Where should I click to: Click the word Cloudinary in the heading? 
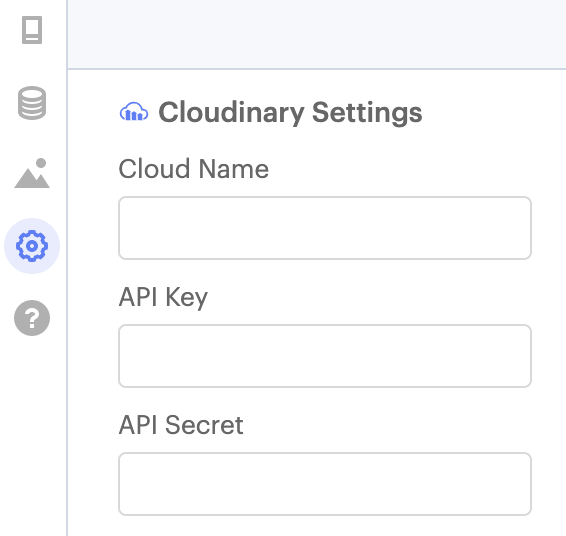coord(231,112)
